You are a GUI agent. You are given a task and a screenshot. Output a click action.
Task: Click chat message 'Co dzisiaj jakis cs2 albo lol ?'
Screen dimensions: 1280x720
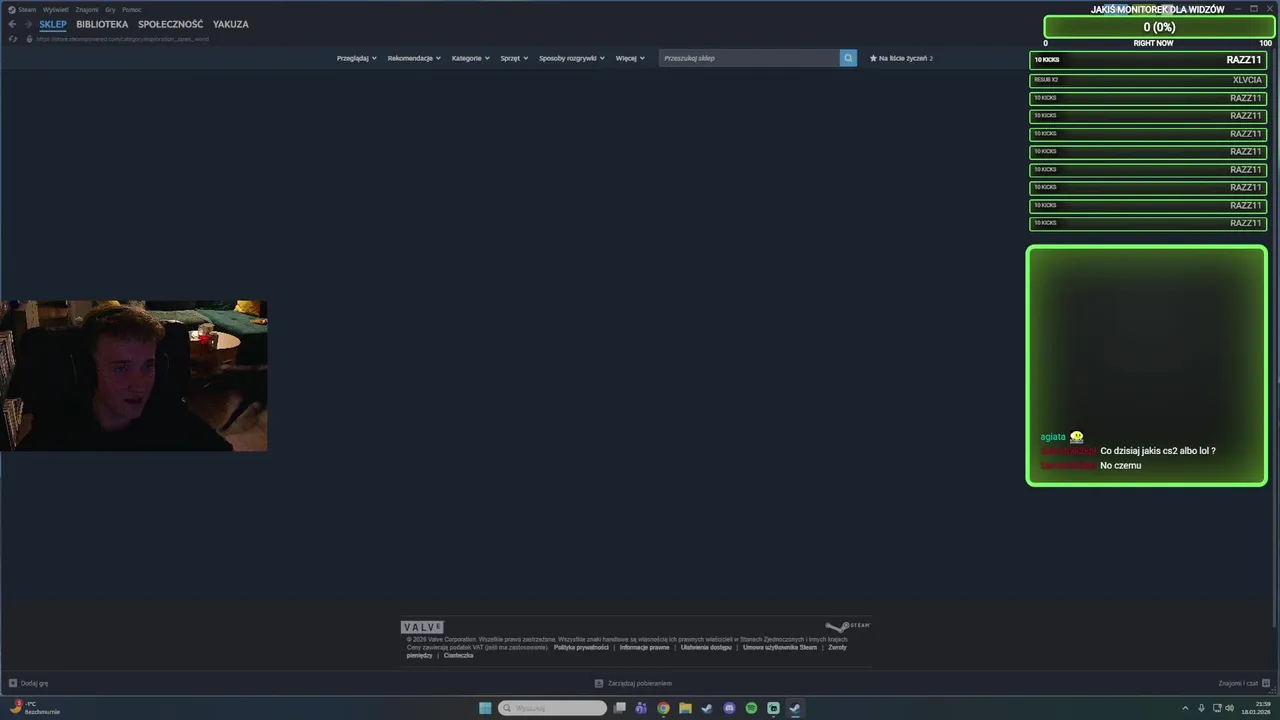click(x=1158, y=451)
